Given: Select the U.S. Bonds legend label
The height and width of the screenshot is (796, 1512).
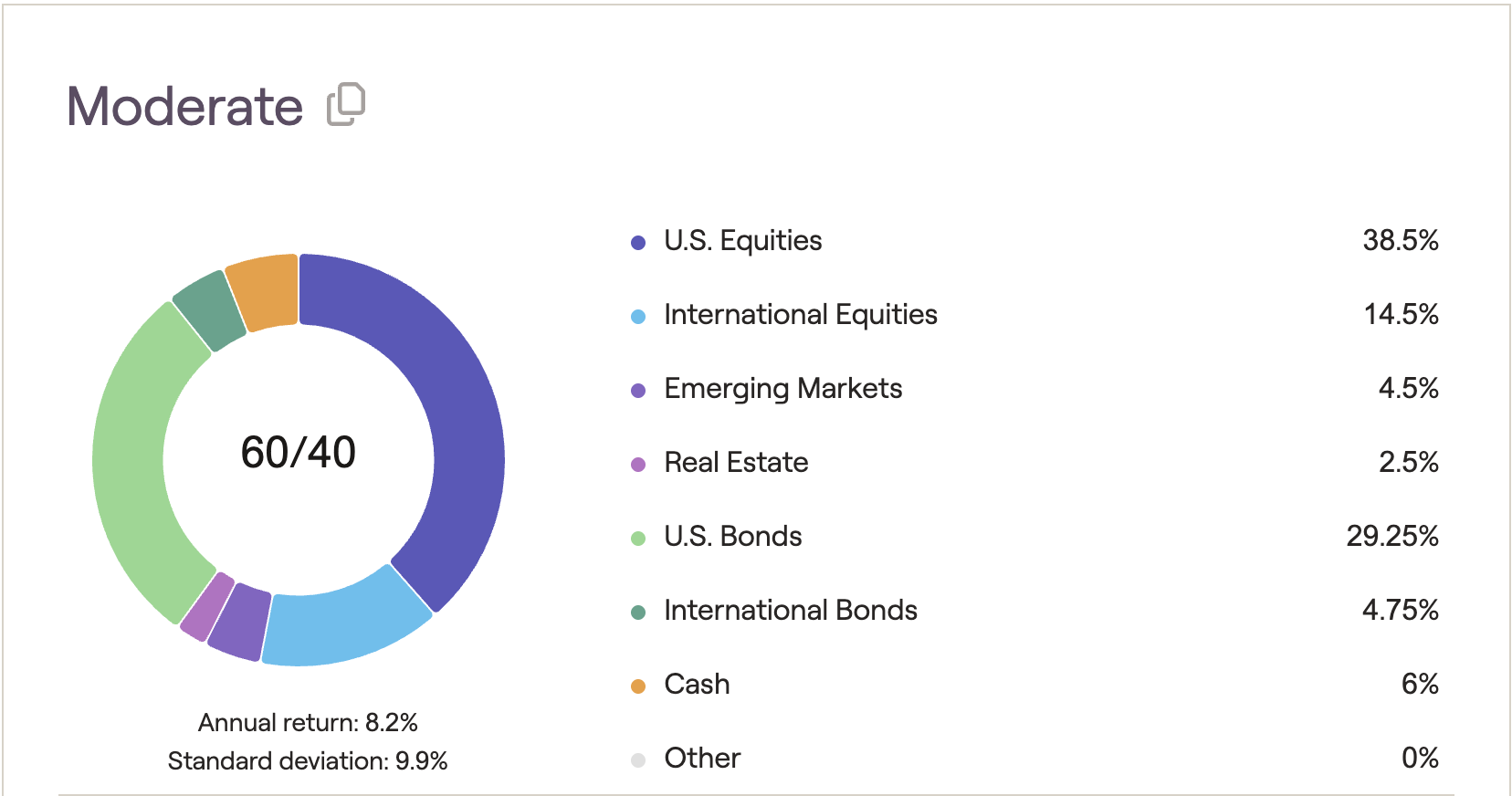Looking at the screenshot, I should pos(732,537).
